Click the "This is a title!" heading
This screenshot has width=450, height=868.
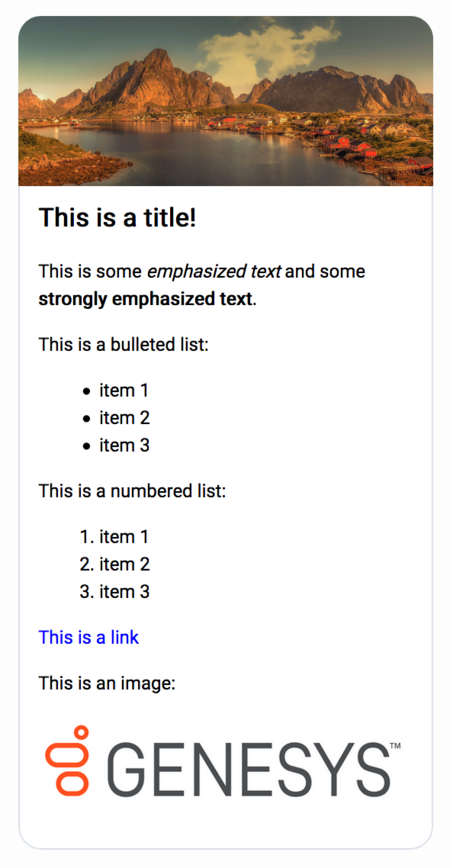coord(117,217)
